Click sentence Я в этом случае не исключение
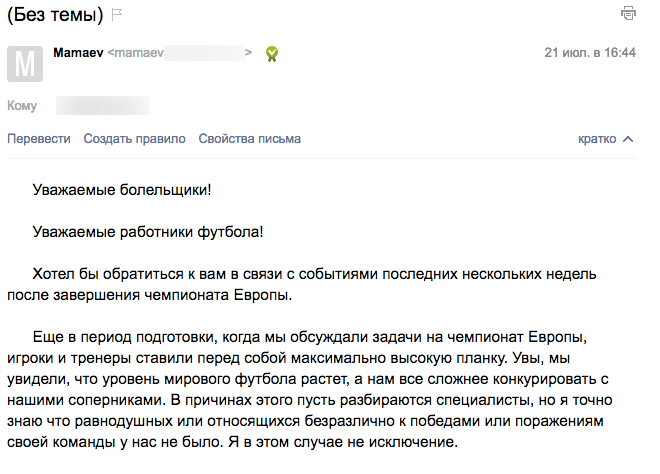Screen dimensions: 660x474 (343, 442)
